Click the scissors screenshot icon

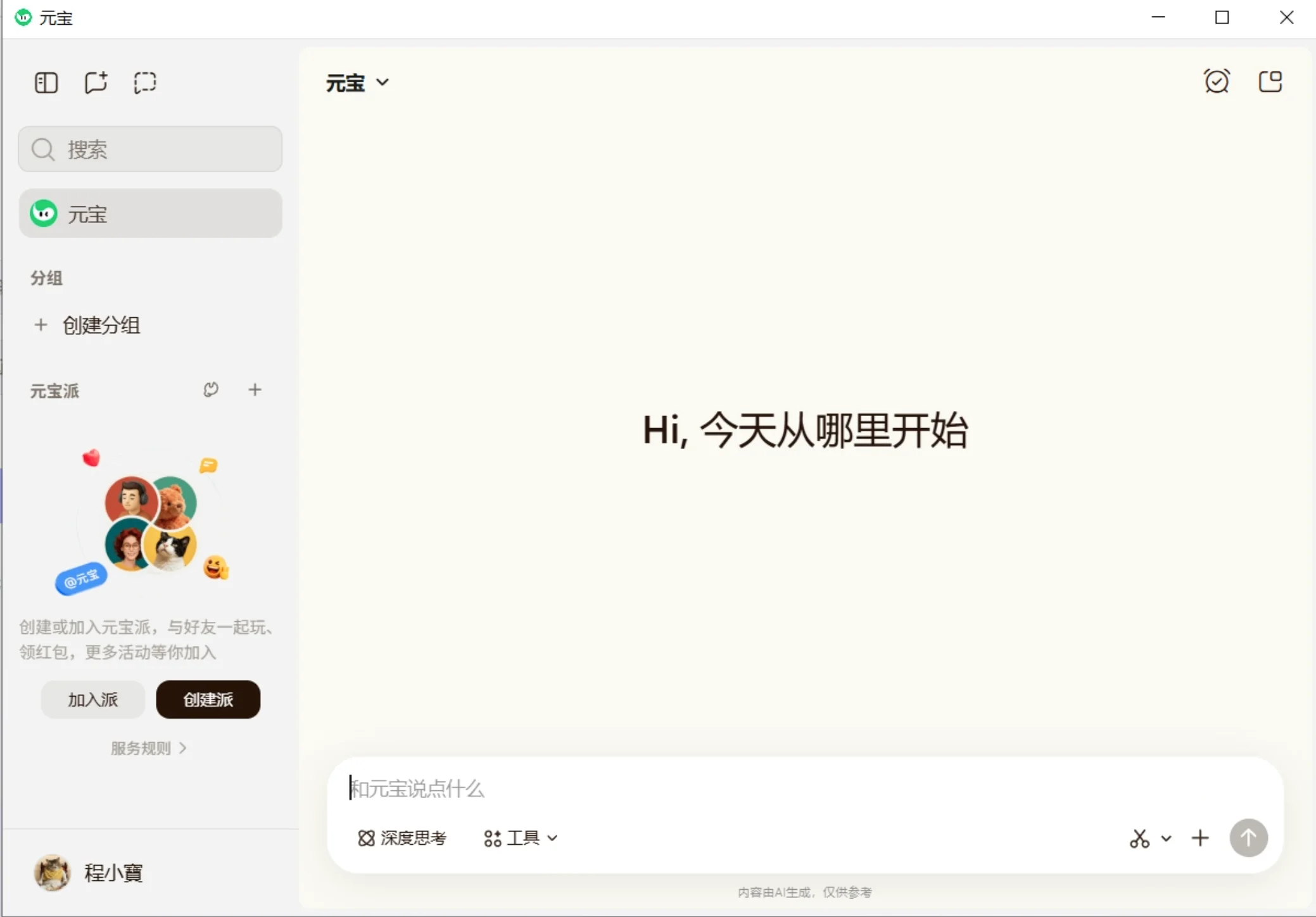click(x=1139, y=838)
